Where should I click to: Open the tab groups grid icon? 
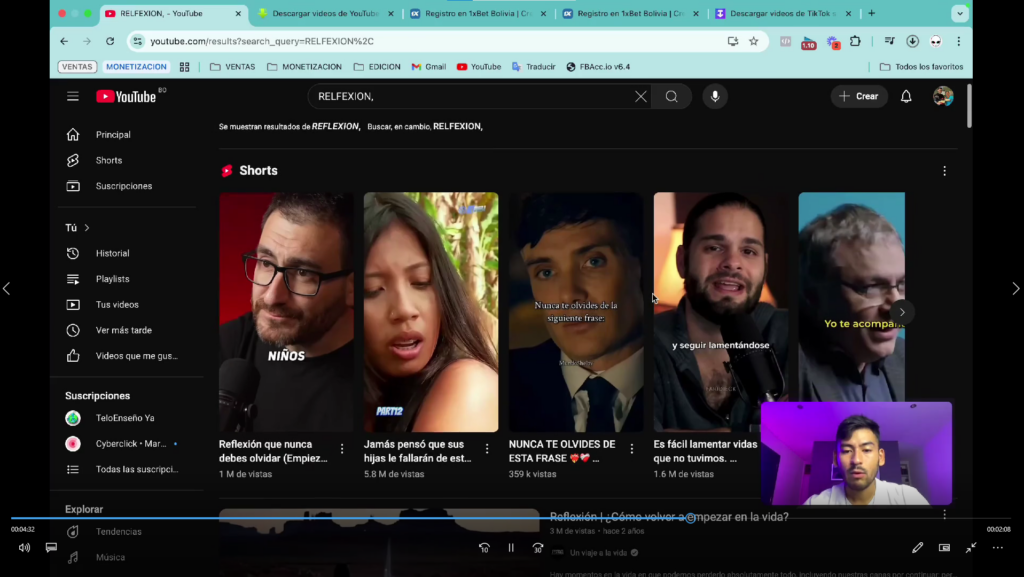pos(185,67)
